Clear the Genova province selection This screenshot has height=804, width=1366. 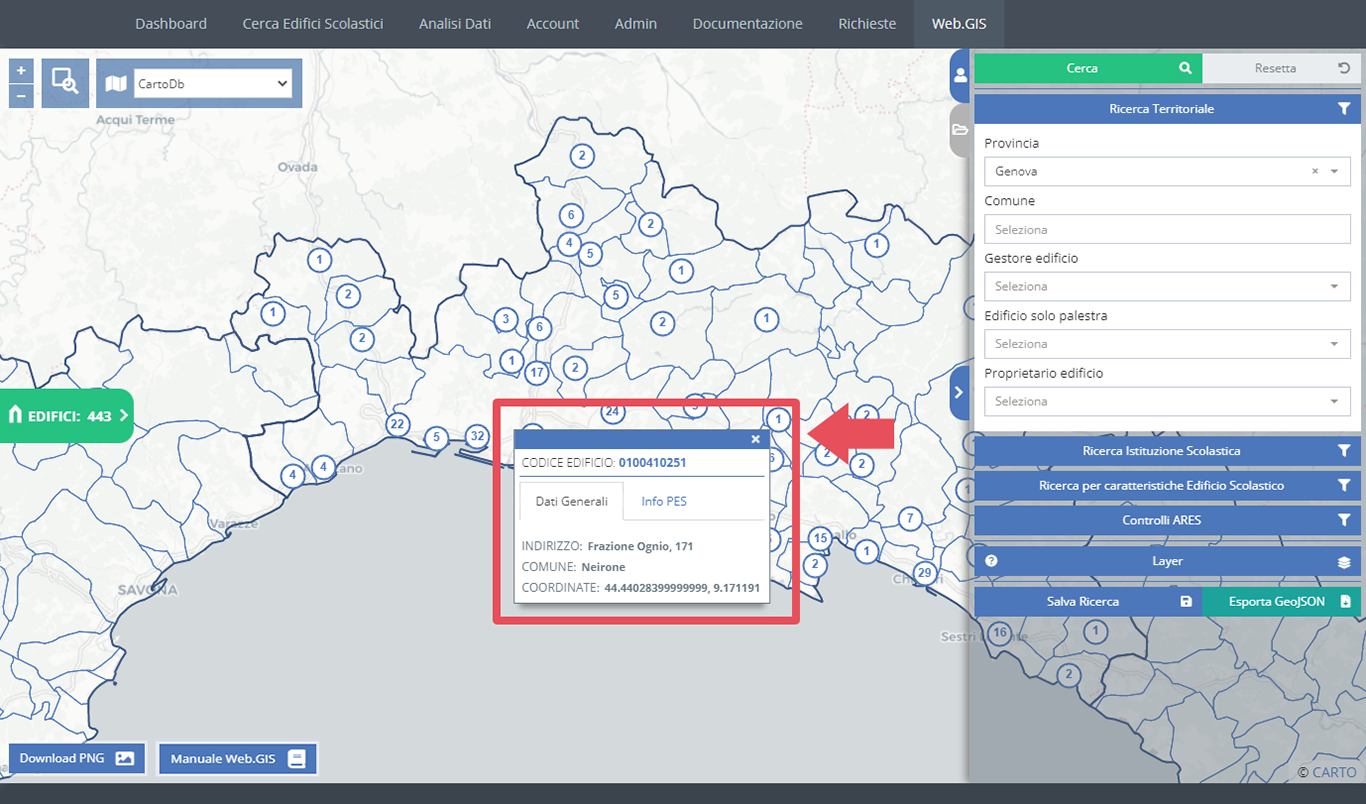1315,172
